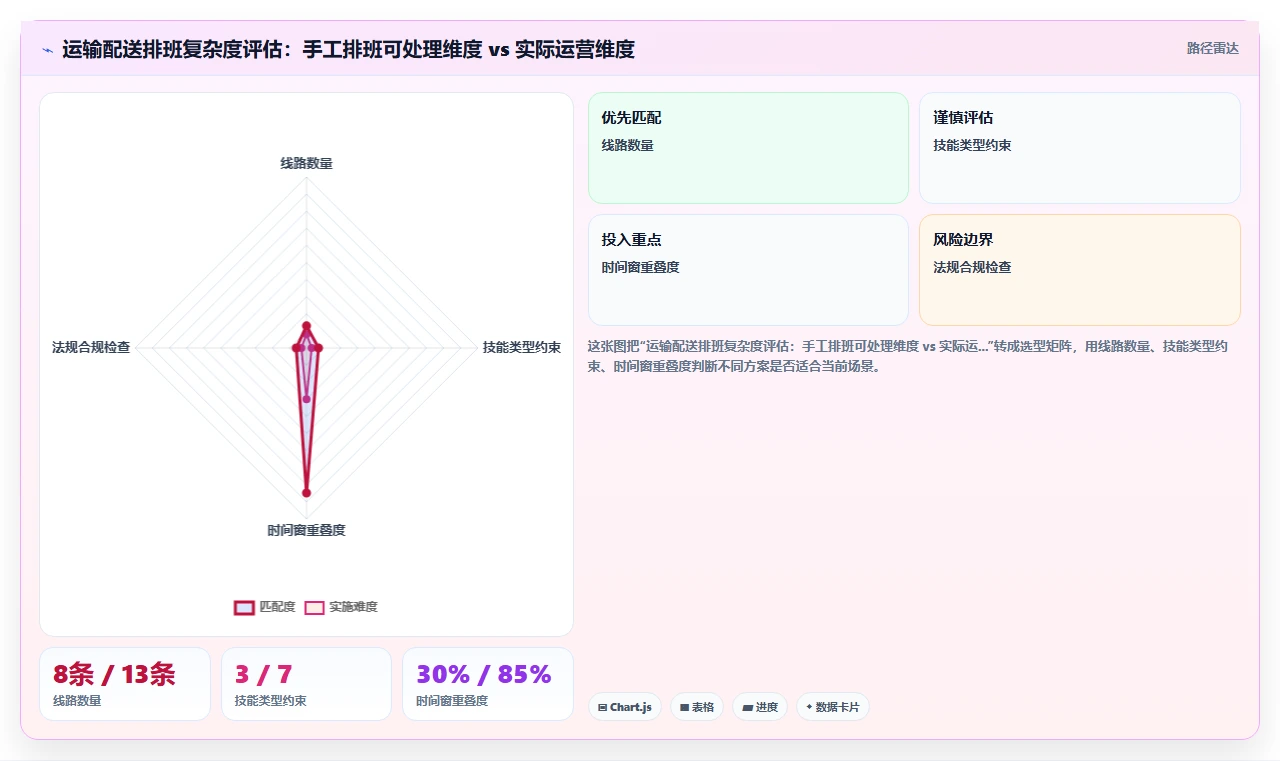Click the radar data point at 时间窗重叠度
Viewport: 1280px width, 761px height.
click(x=306, y=493)
